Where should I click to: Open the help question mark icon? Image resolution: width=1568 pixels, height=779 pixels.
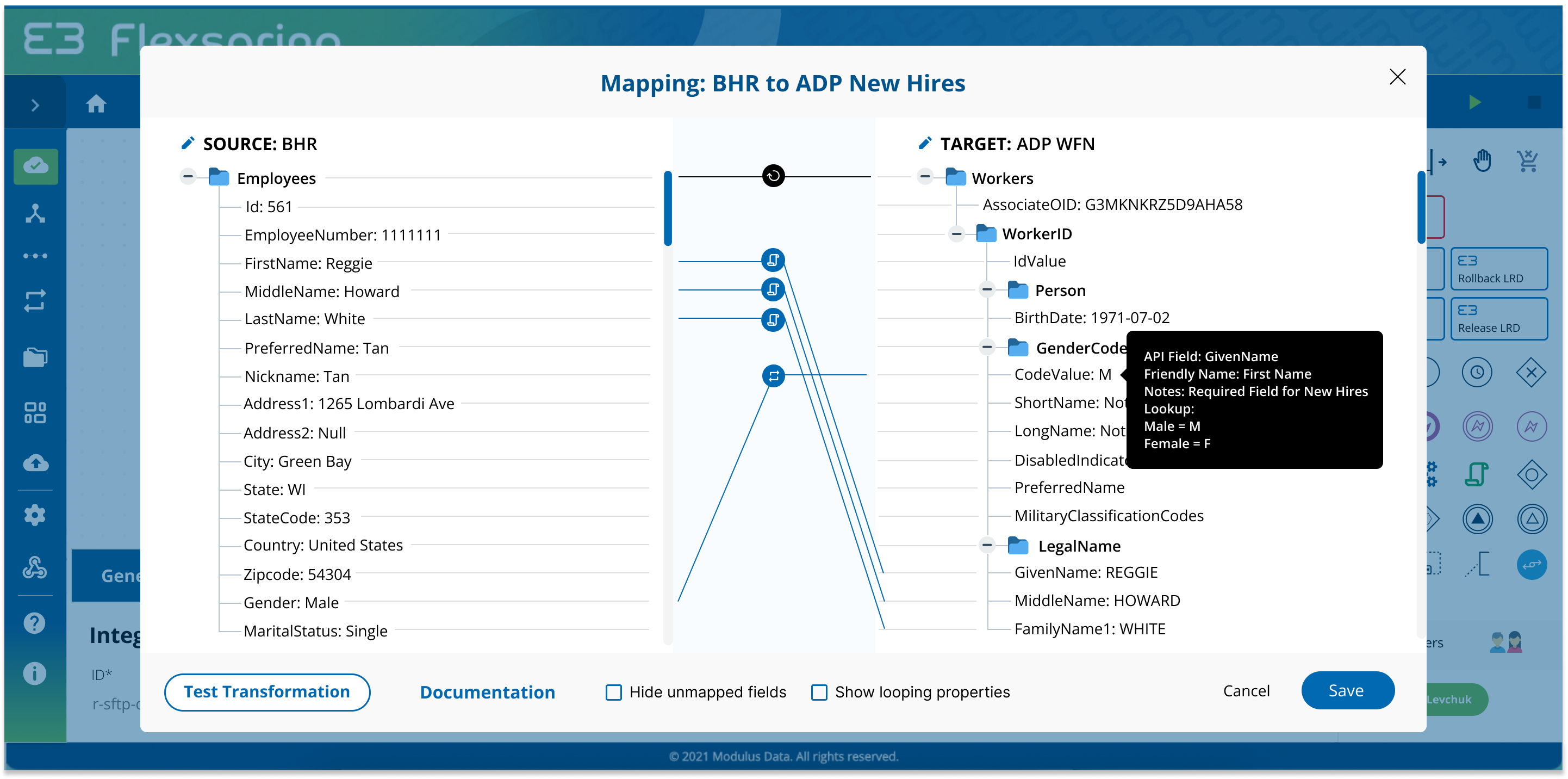(35, 622)
